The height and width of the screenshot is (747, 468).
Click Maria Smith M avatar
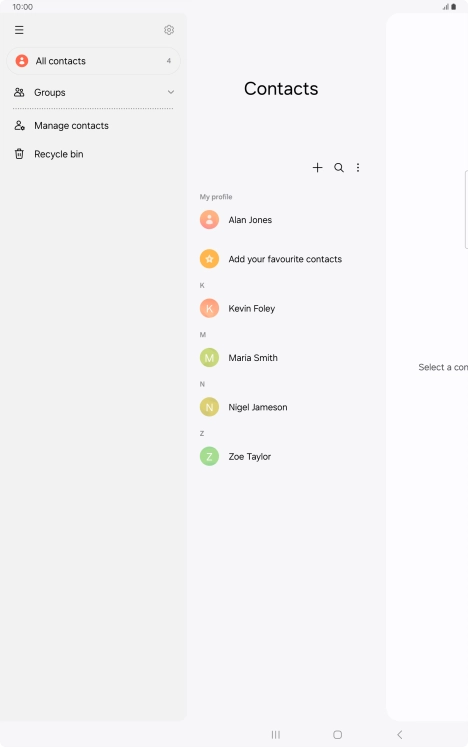(x=209, y=358)
